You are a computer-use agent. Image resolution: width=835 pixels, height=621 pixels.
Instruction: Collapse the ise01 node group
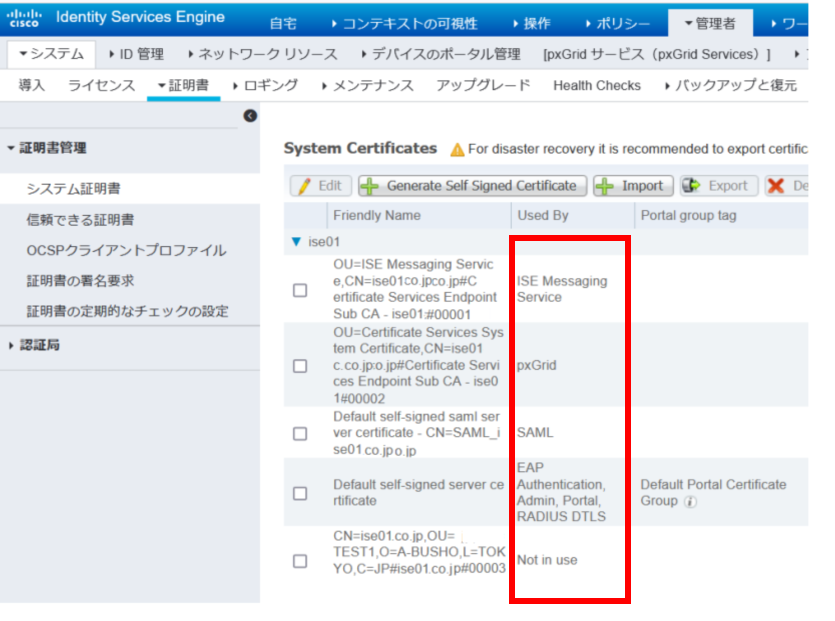tap(295, 242)
